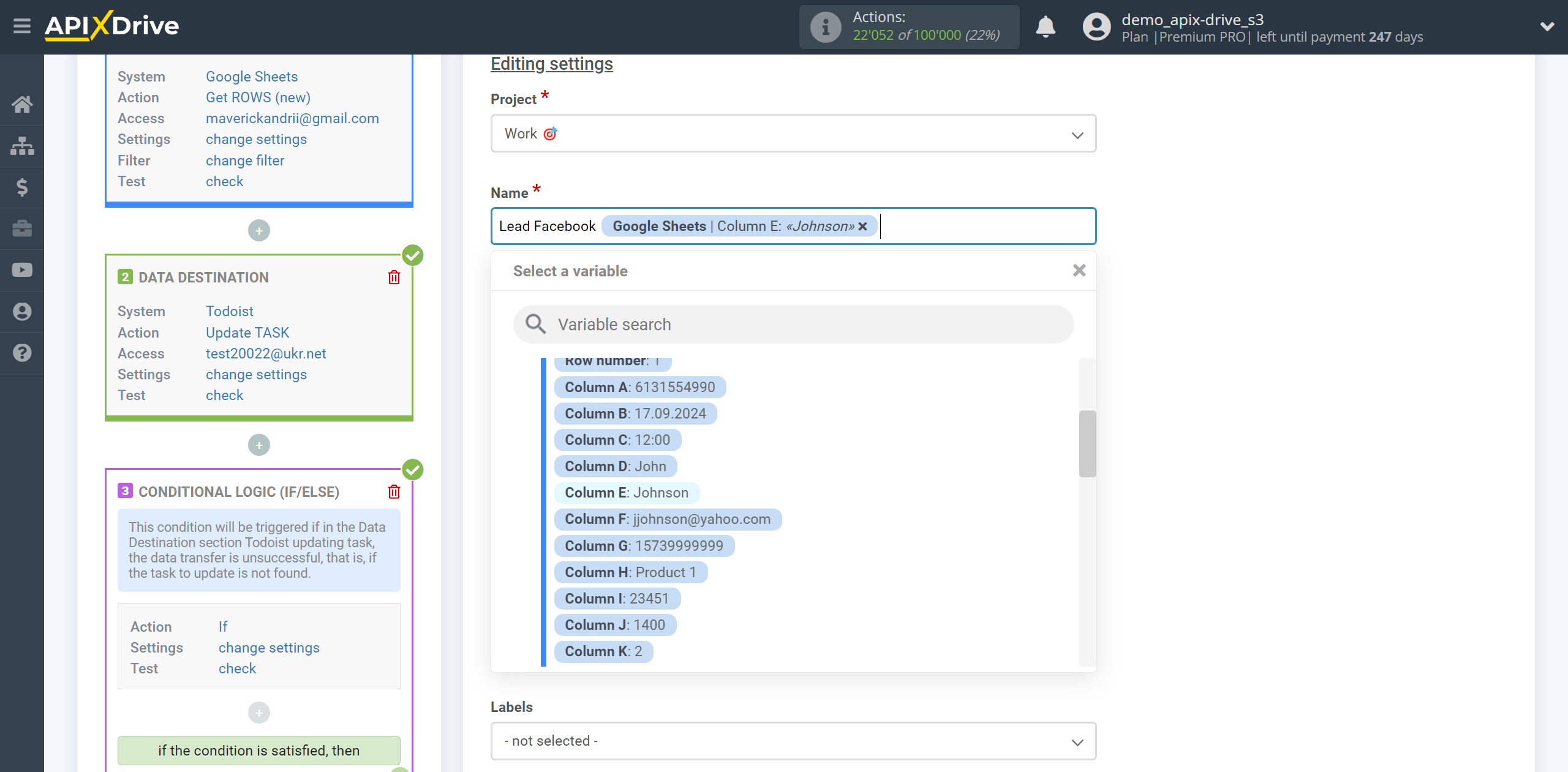Click change settings for Google Sheets
This screenshot has width=1568, height=772.
tap(256, 139)
